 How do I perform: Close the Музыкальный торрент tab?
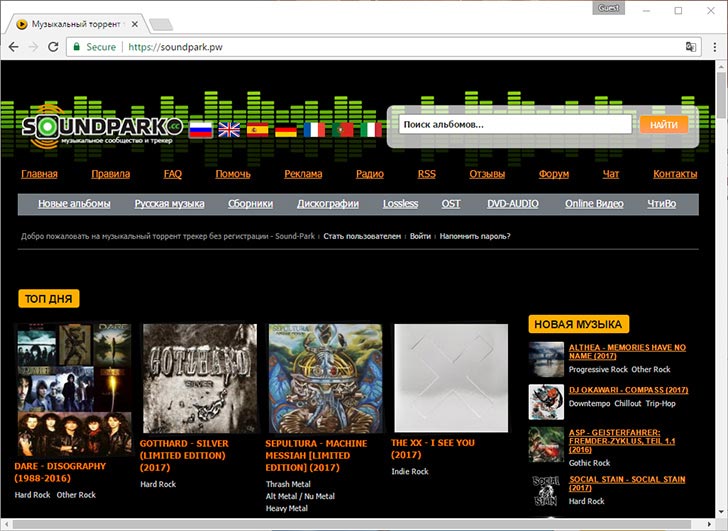coord(135,24)
